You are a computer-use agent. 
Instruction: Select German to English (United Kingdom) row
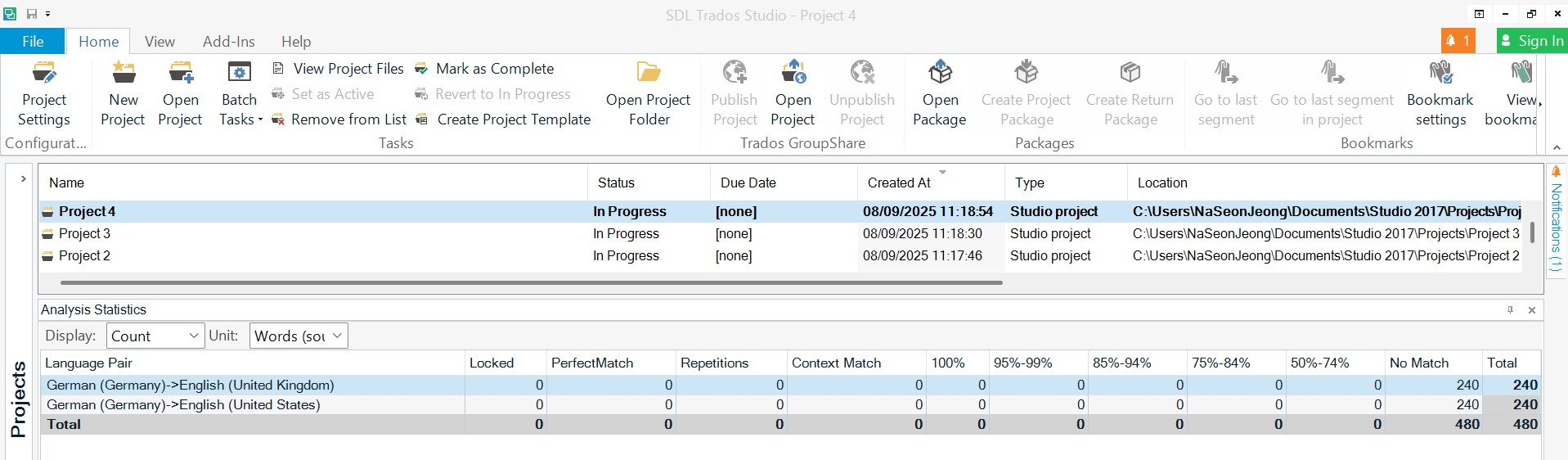coord(791,385)
